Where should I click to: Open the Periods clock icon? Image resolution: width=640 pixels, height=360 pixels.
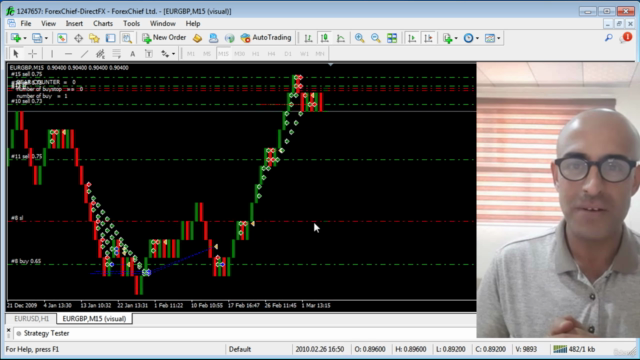[x=469, y=38]
